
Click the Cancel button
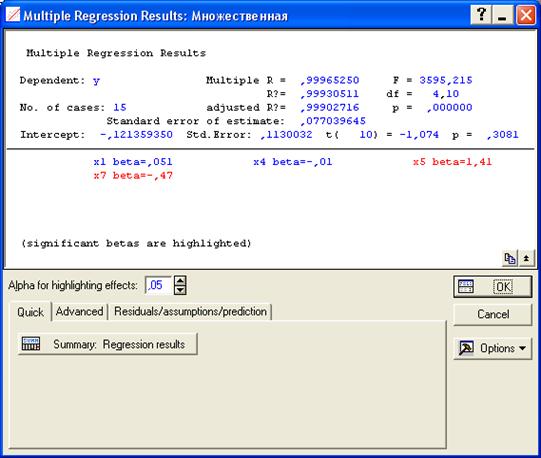pos(493,314)
